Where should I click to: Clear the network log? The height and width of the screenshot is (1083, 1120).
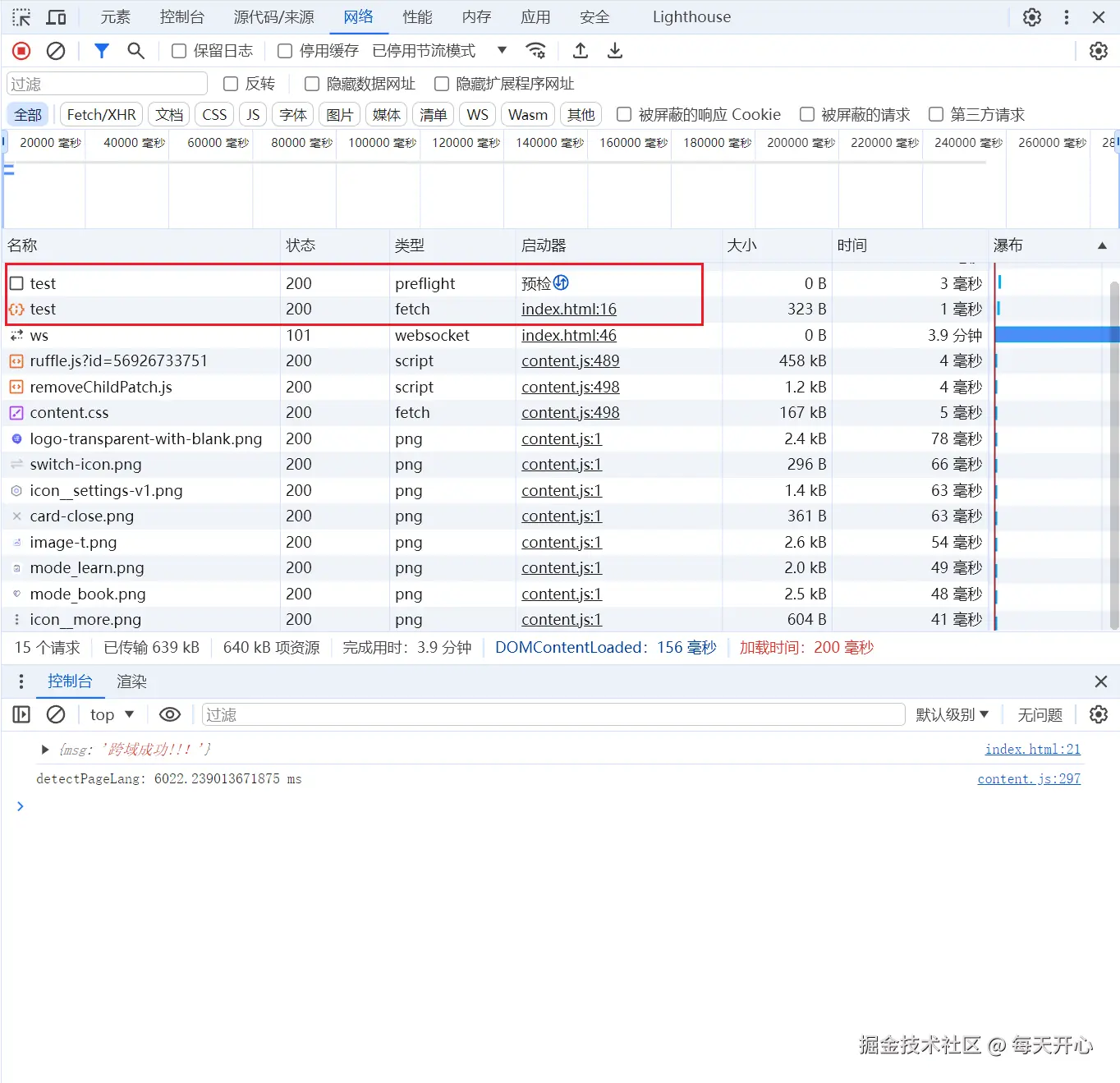tap(56, 51)
